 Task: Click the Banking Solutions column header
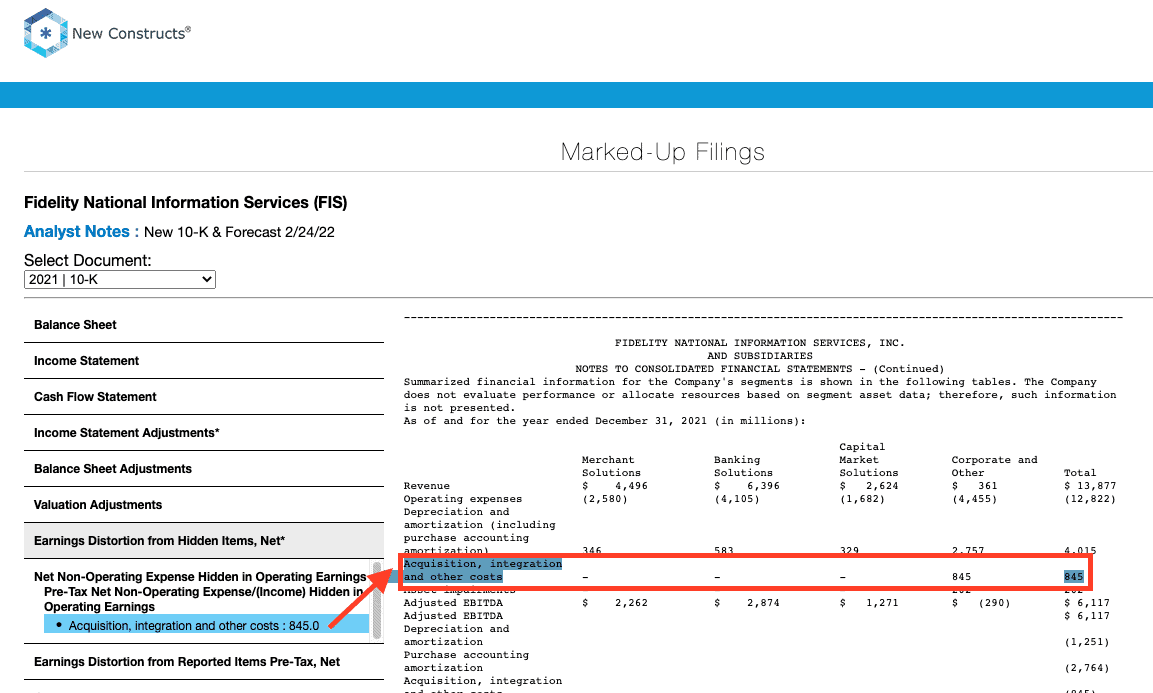click(743, 466)
